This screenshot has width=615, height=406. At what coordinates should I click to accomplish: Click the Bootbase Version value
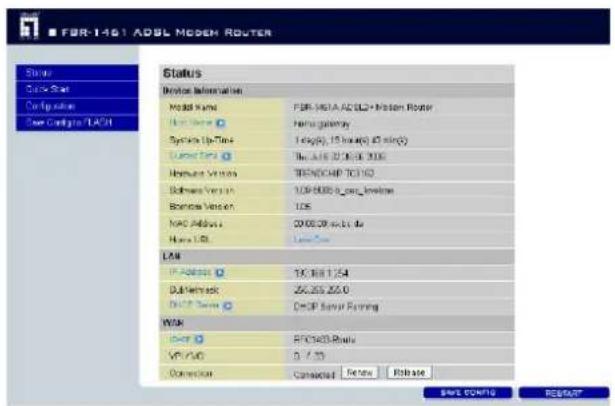[302, 207]
